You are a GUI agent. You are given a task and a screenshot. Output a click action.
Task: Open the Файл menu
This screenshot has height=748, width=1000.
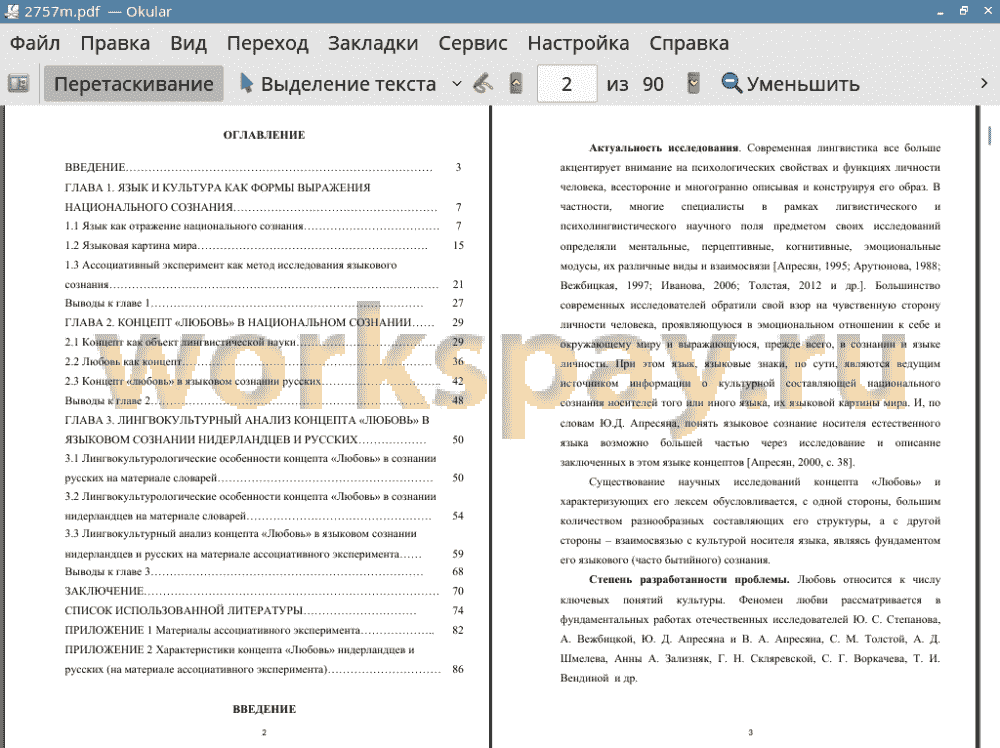(x=35, y=43)
